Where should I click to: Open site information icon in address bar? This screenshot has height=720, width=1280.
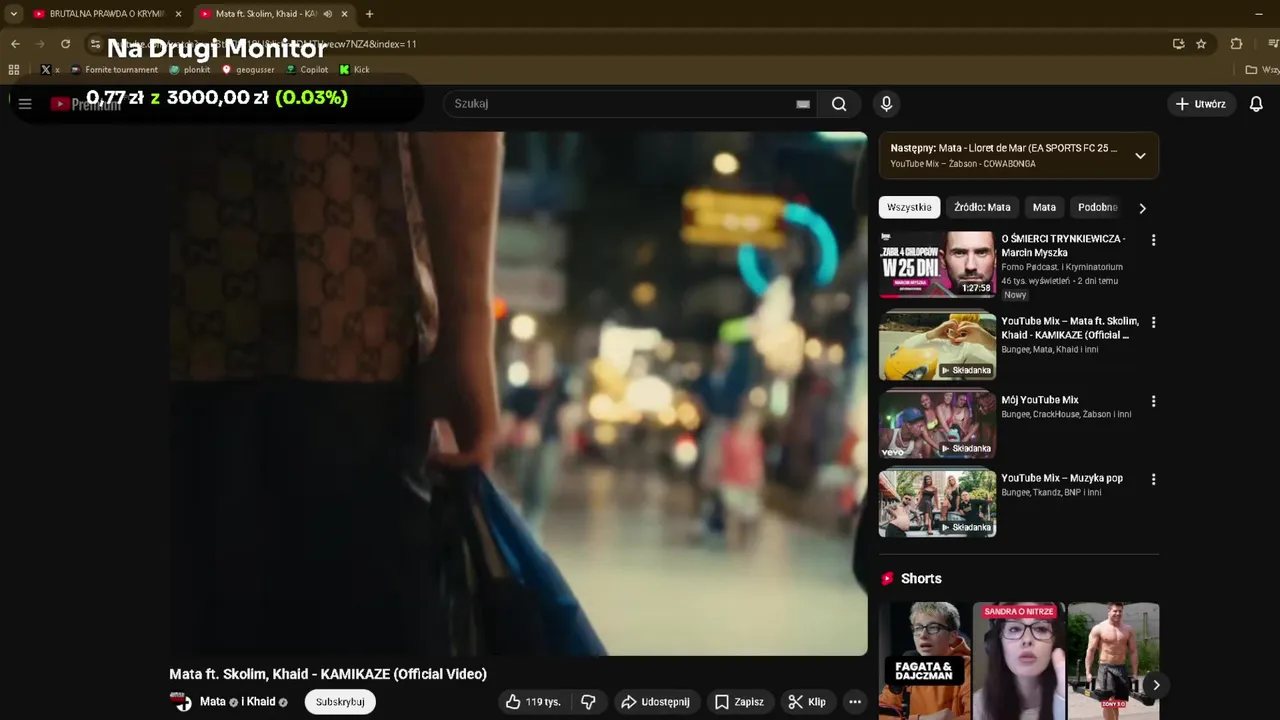[95, 44]
